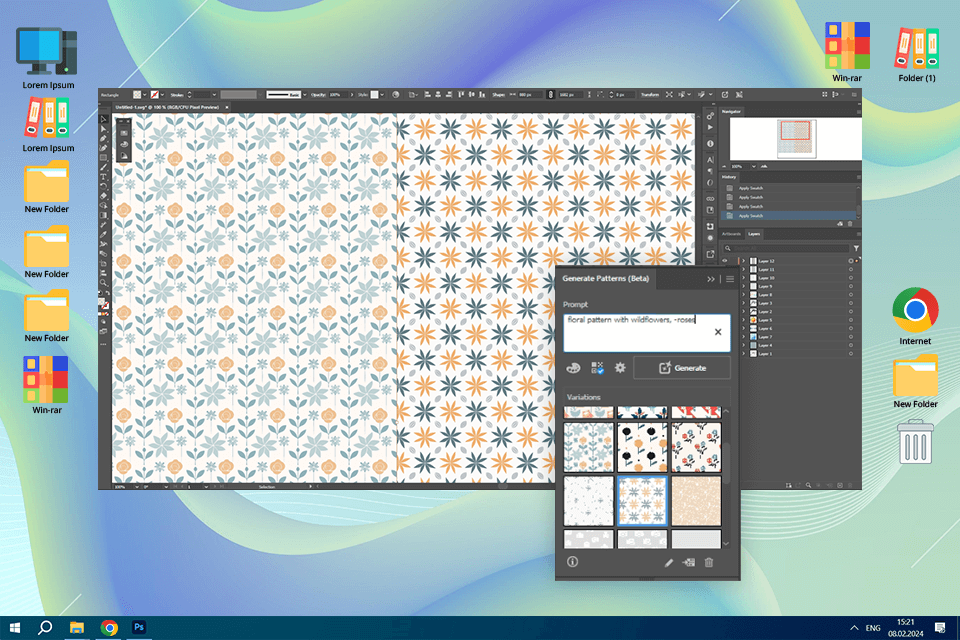The image size is (960, 640).
Task: Click the stroke color swatch with red slash
Action: point(155,95)
